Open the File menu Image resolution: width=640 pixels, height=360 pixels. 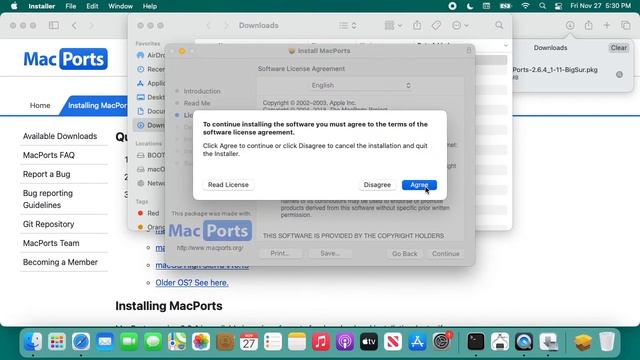[x=71, y=6]
